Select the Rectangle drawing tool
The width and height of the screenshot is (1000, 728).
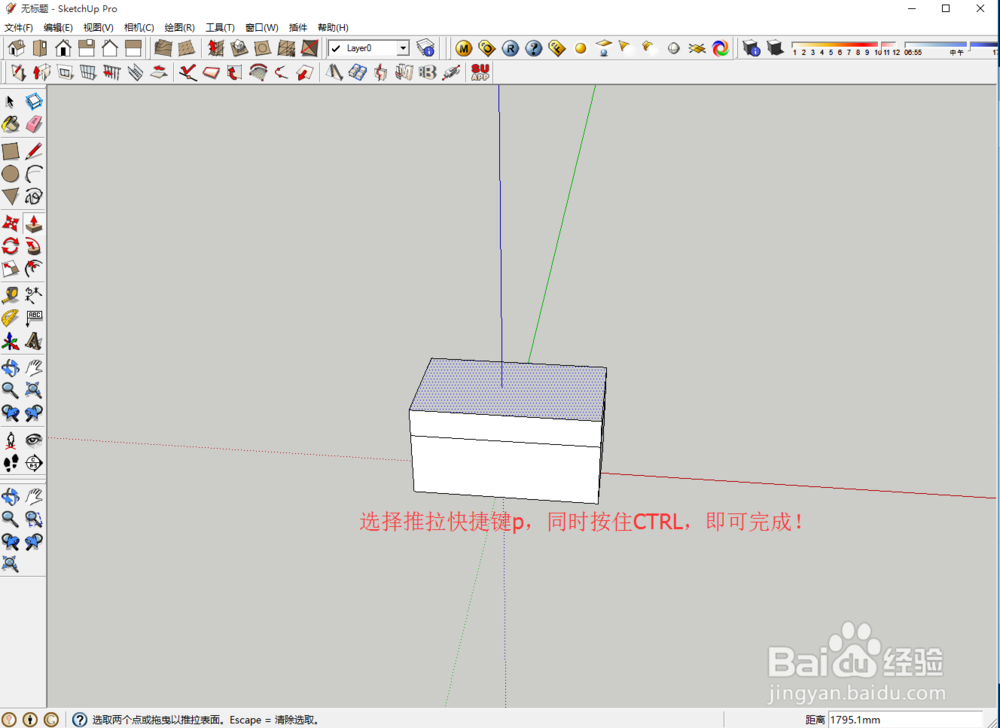(10, 151)
